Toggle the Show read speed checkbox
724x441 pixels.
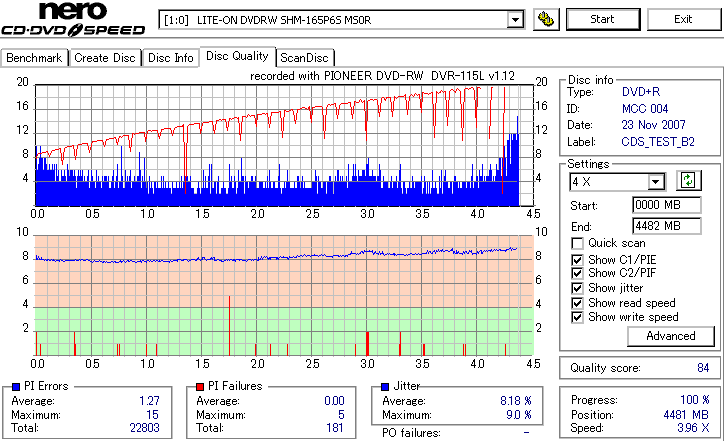(577, 303)
